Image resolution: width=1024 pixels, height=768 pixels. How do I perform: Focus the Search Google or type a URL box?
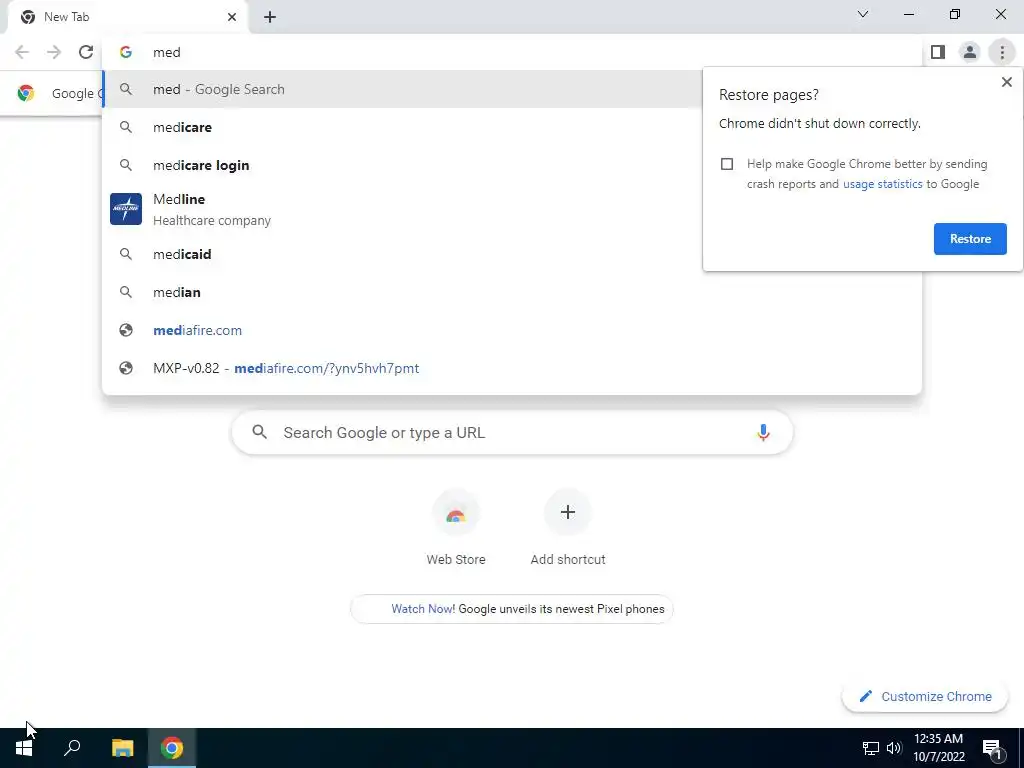[512, 432]
